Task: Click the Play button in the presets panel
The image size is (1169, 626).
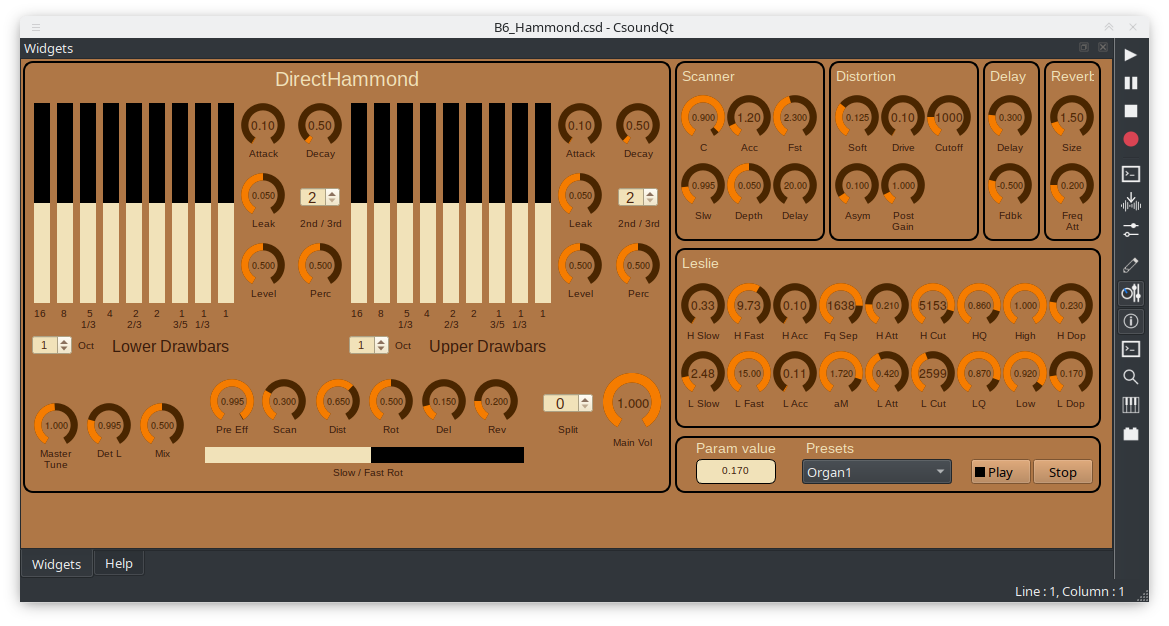Action: tap(1001, 472)
